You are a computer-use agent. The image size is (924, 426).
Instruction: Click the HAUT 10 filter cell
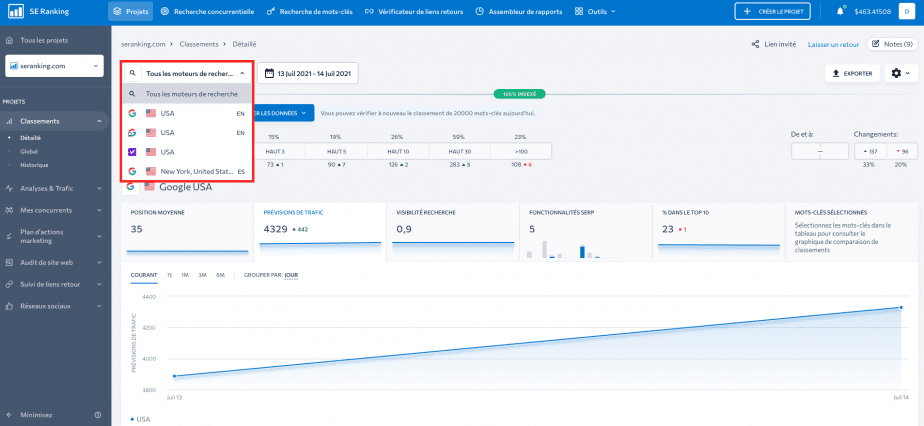tap(398, 151)
